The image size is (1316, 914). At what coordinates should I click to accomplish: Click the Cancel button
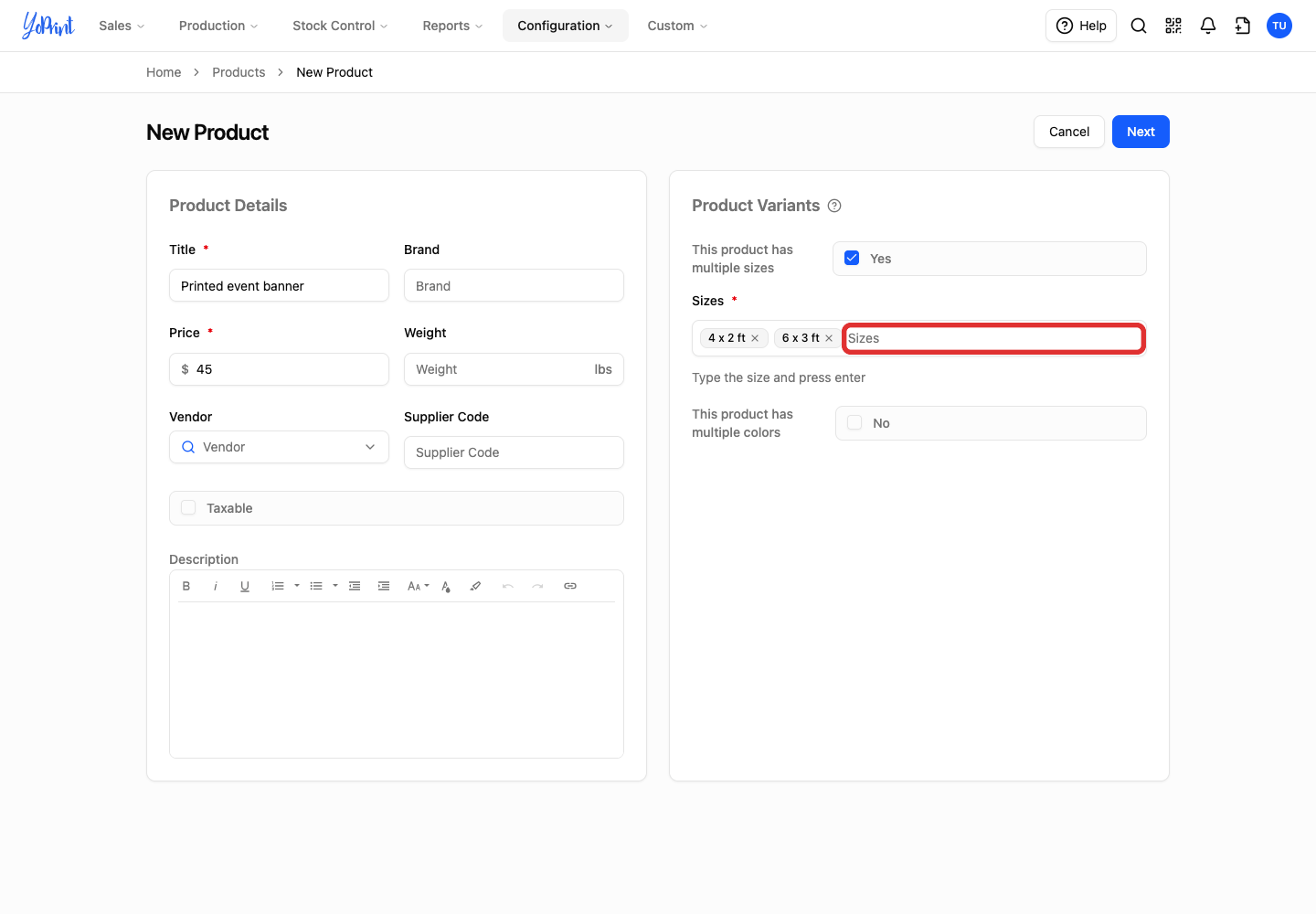1069,132
